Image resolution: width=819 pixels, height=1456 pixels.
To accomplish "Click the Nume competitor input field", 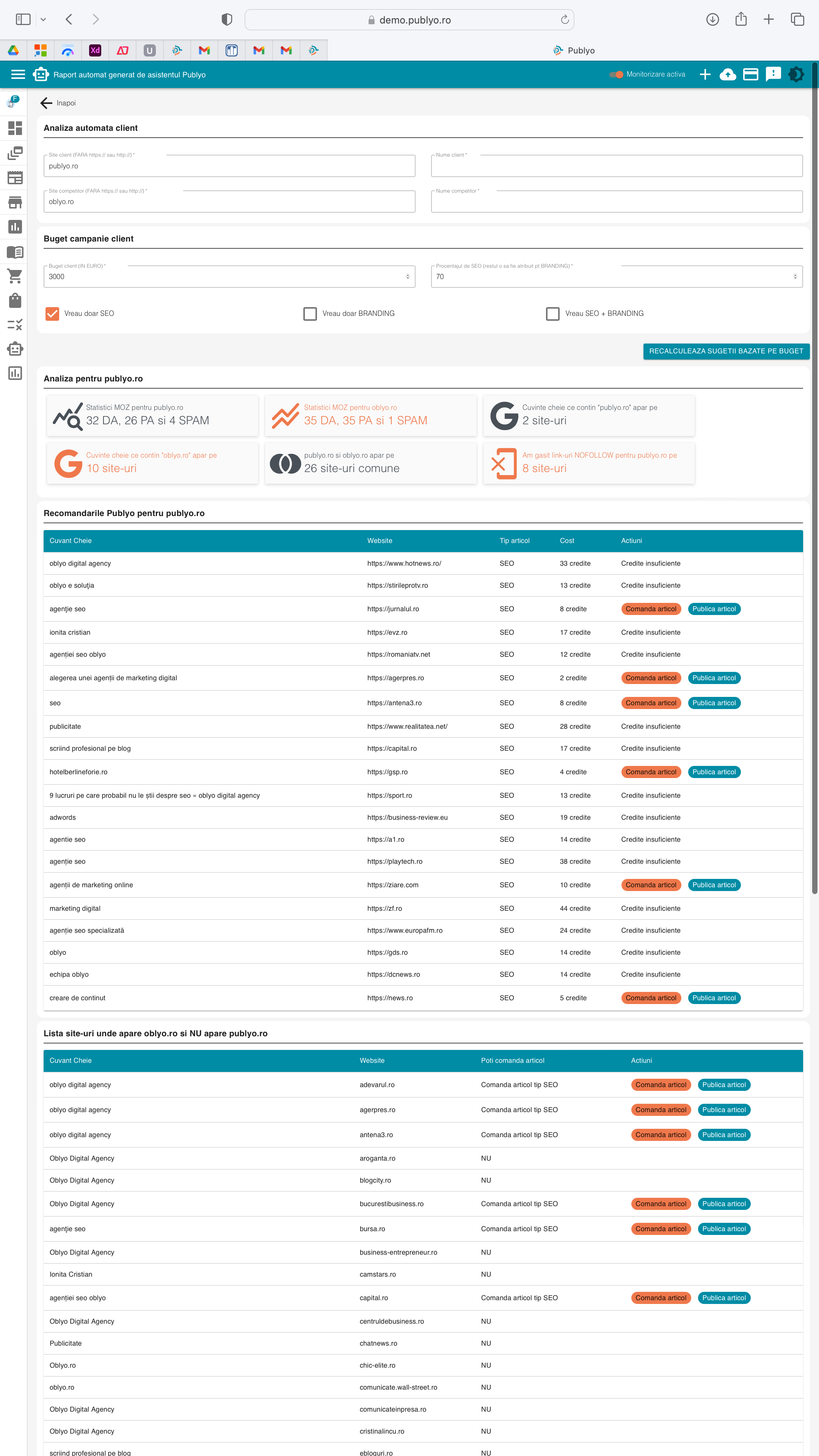I will tap(617, 202).
